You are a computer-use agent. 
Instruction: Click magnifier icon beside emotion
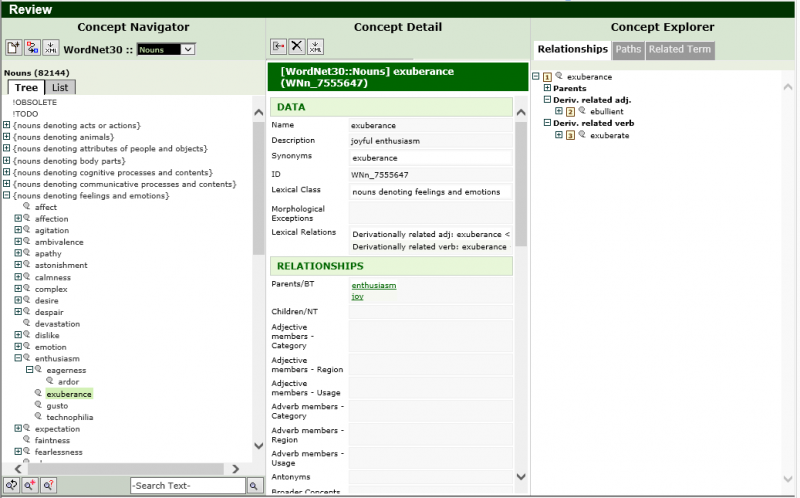point(27,346)
